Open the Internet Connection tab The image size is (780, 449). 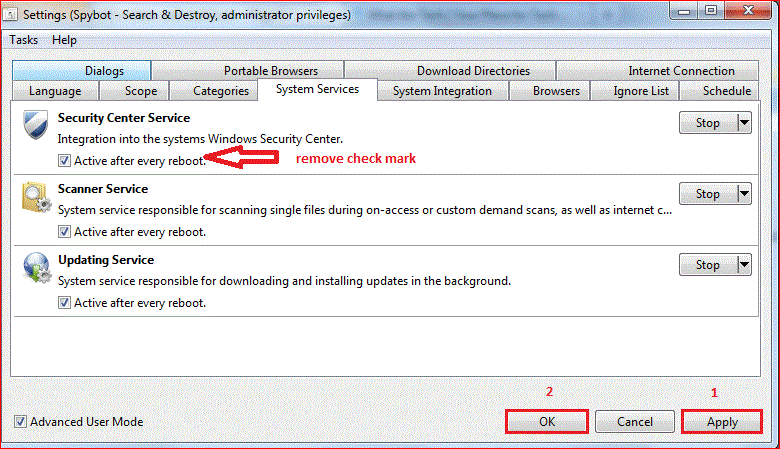tap(658, 71)
